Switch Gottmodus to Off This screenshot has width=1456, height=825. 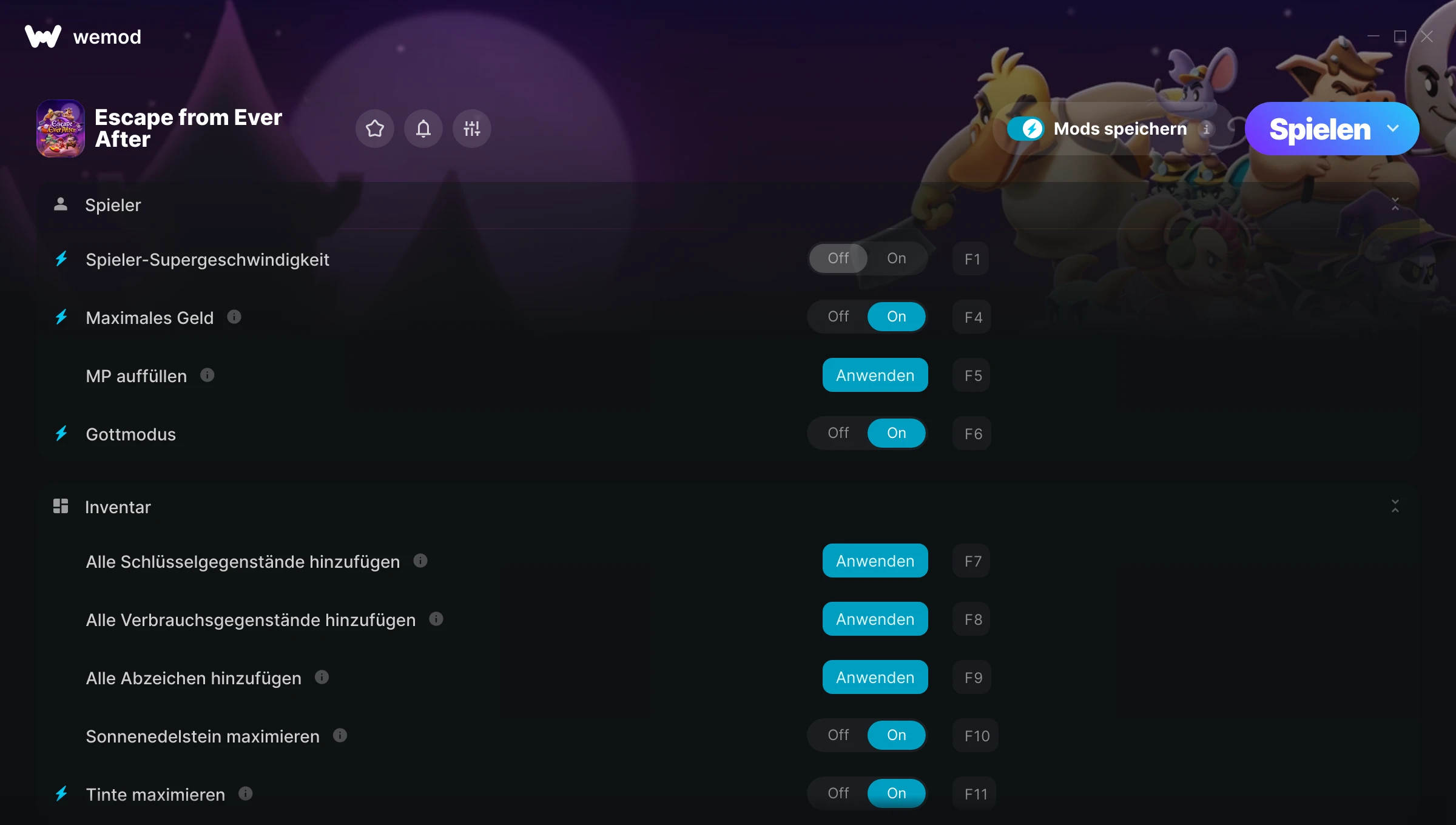[838, 433]
